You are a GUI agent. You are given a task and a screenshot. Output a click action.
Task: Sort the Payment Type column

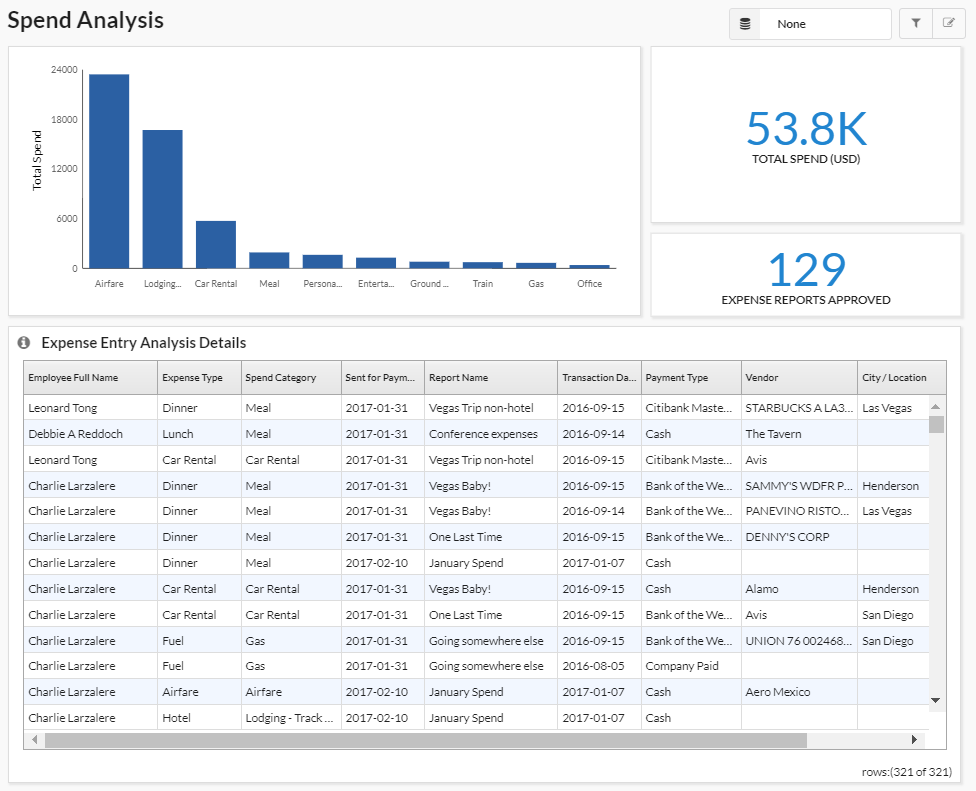point(690,377)
